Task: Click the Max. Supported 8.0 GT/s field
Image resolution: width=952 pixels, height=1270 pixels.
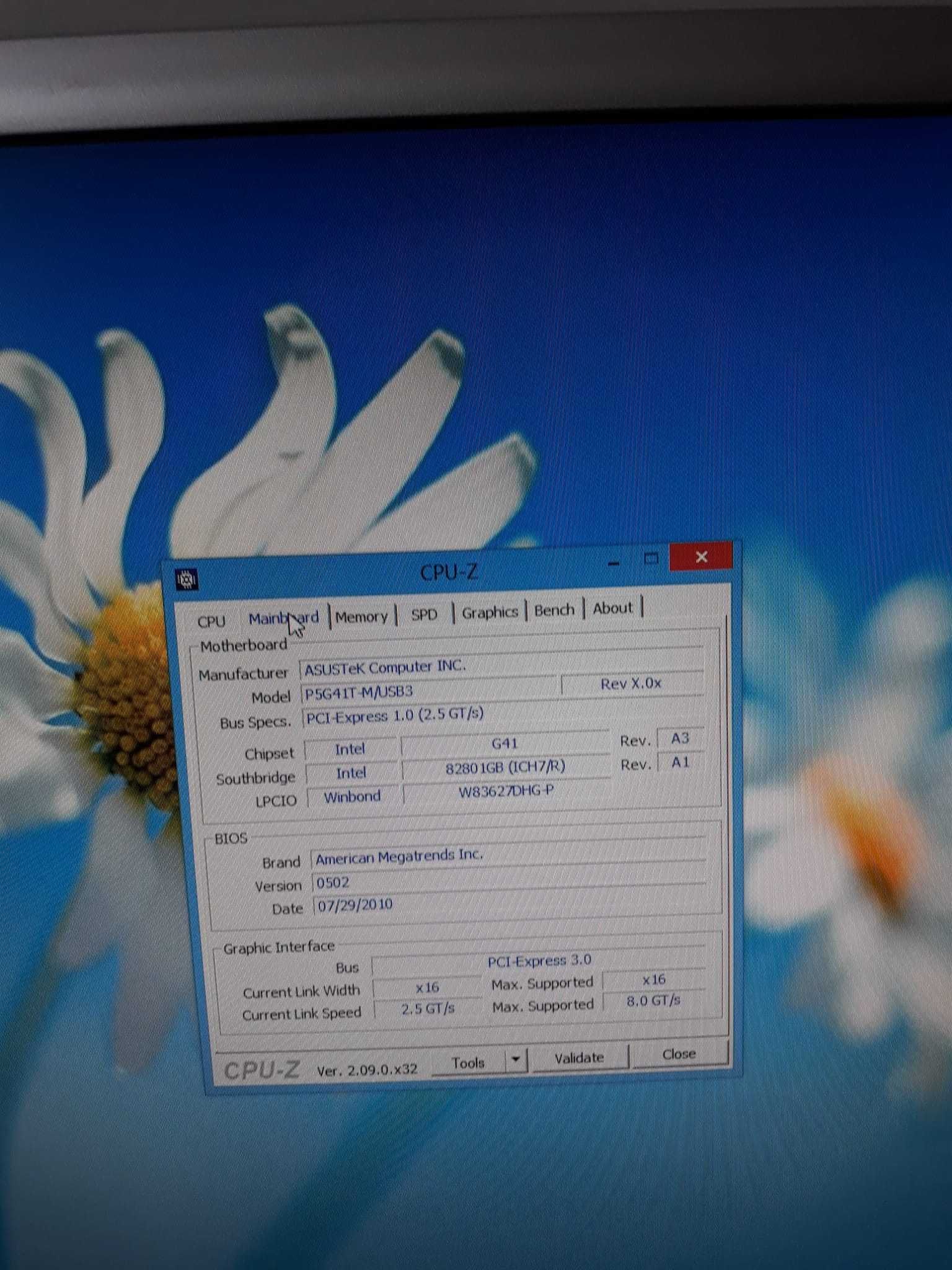Action: 654,1001
